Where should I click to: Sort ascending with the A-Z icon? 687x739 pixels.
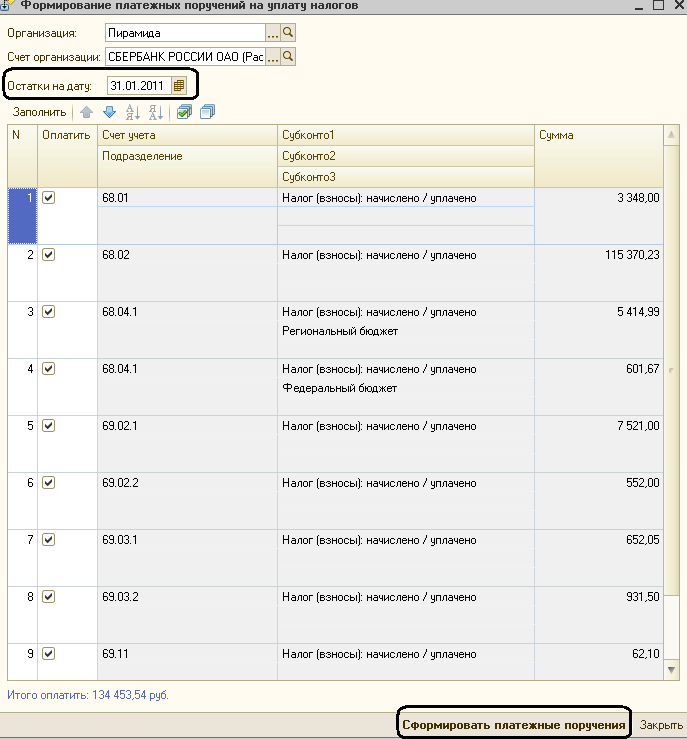pyautogui.click(x=133, y=112)
